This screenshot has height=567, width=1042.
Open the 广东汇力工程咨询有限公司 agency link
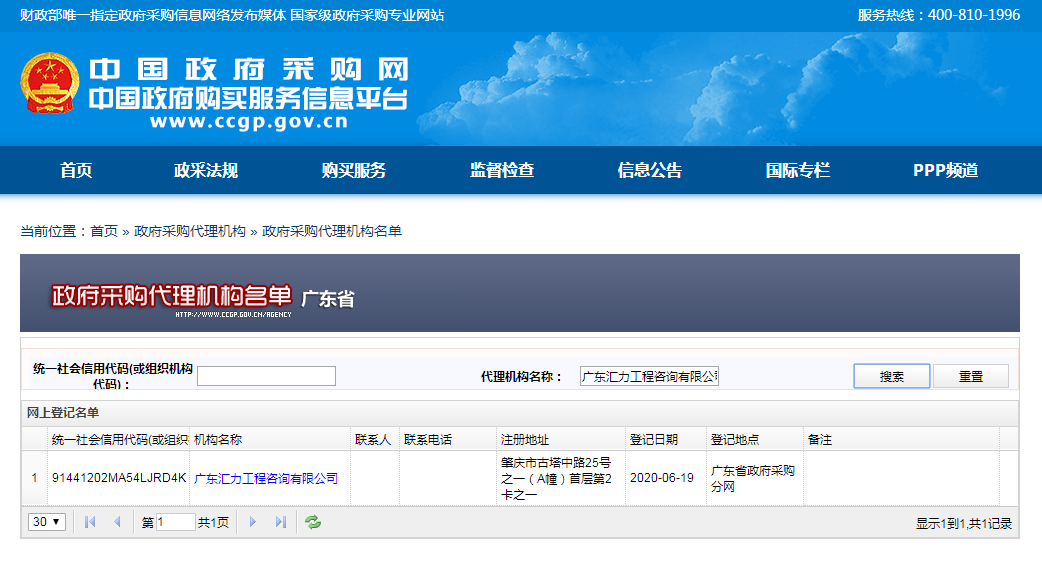point(266,478)
